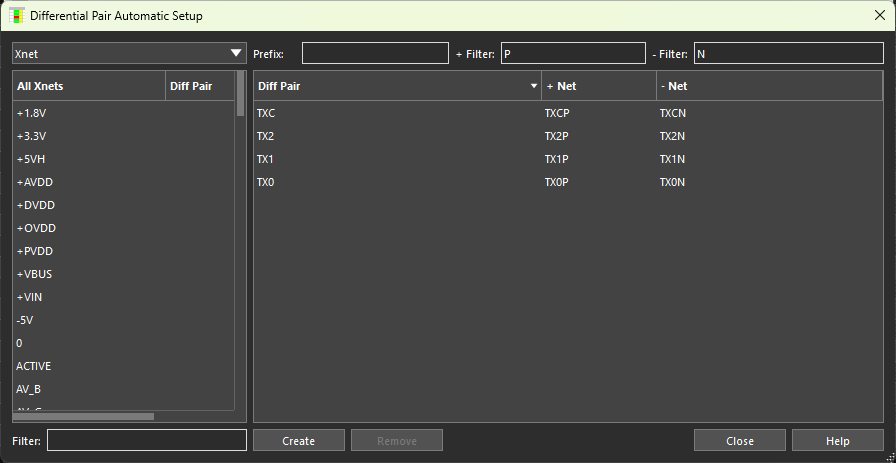
Task: Select the TX2 diff pair row
Action: [265, 136]
